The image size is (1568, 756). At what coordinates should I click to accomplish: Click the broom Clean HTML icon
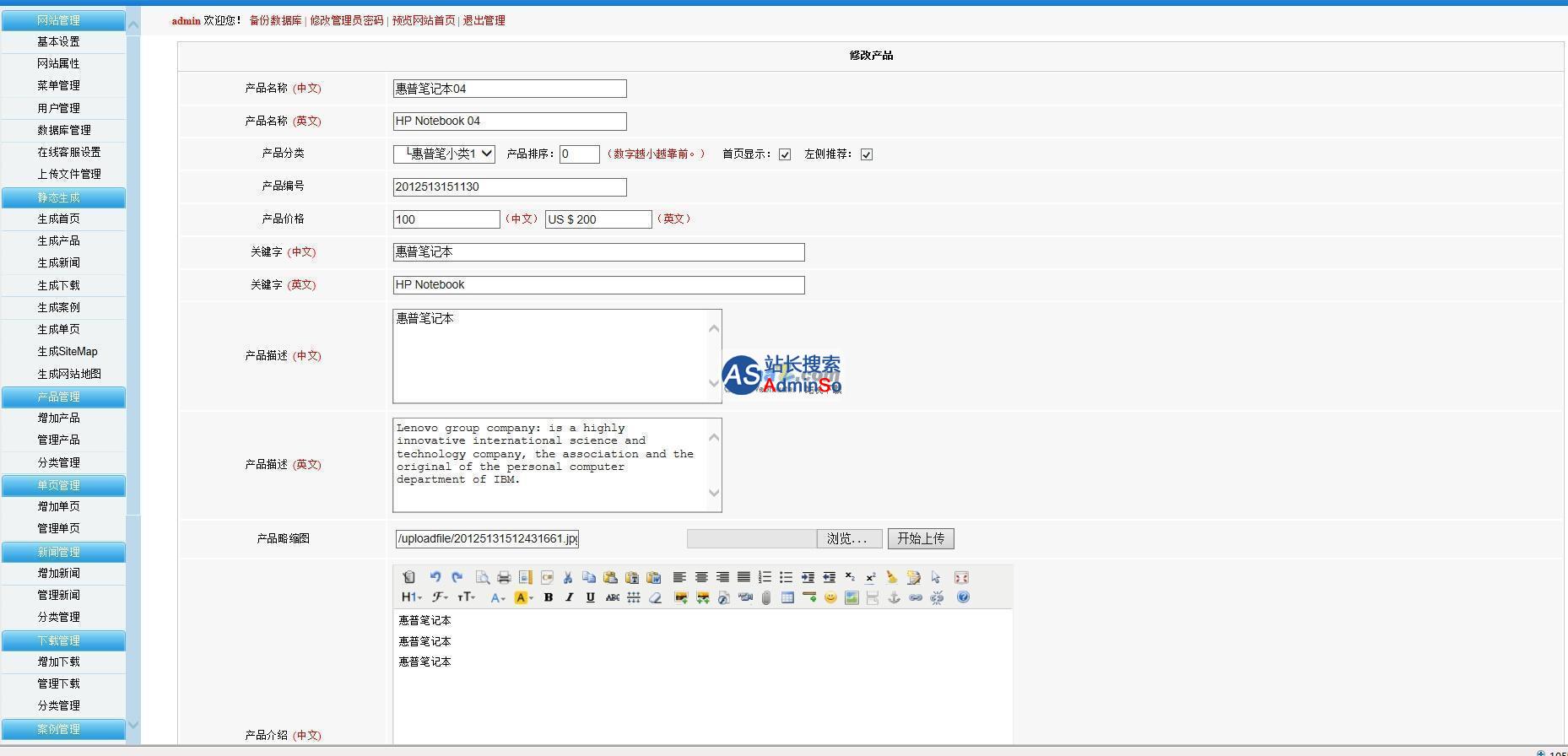click(892, 577)
